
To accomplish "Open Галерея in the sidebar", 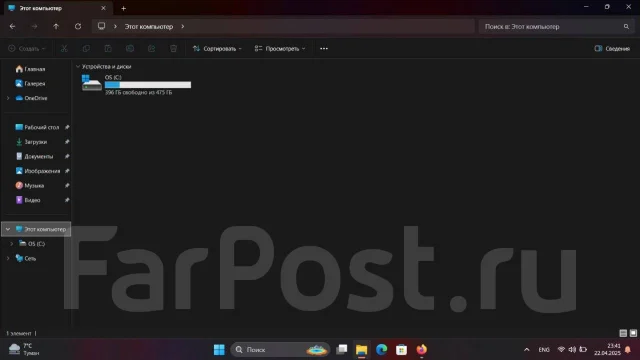I will click(x=31, y=84).
